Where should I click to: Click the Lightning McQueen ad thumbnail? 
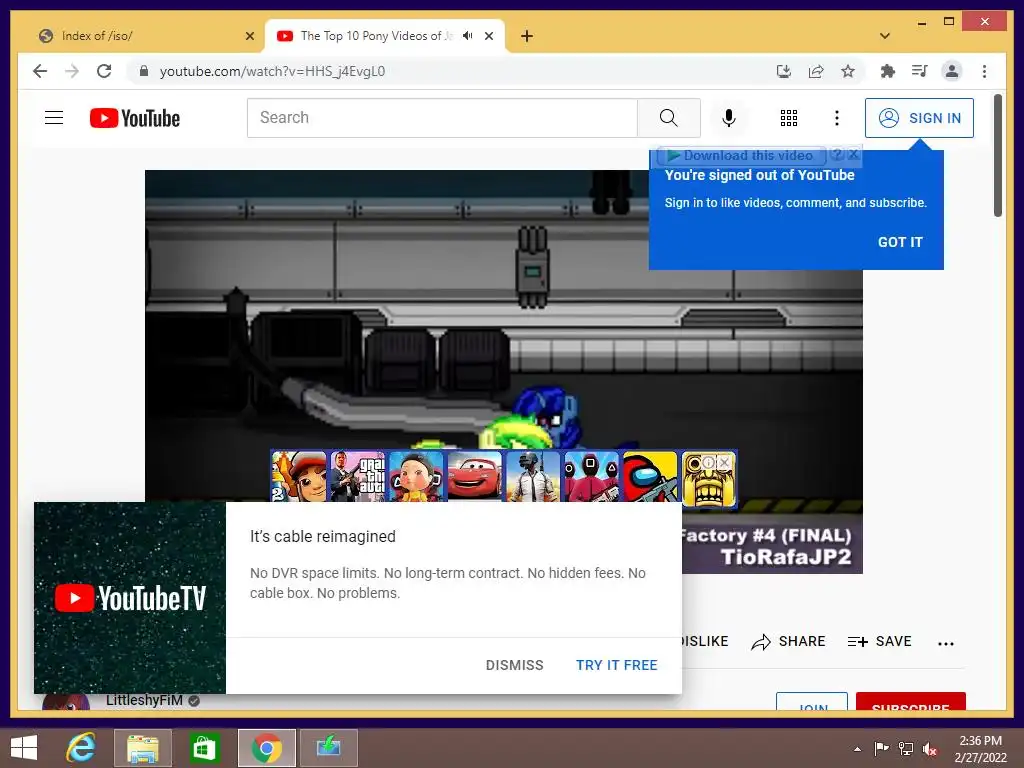pyautogui.click(x=475, y=476)
